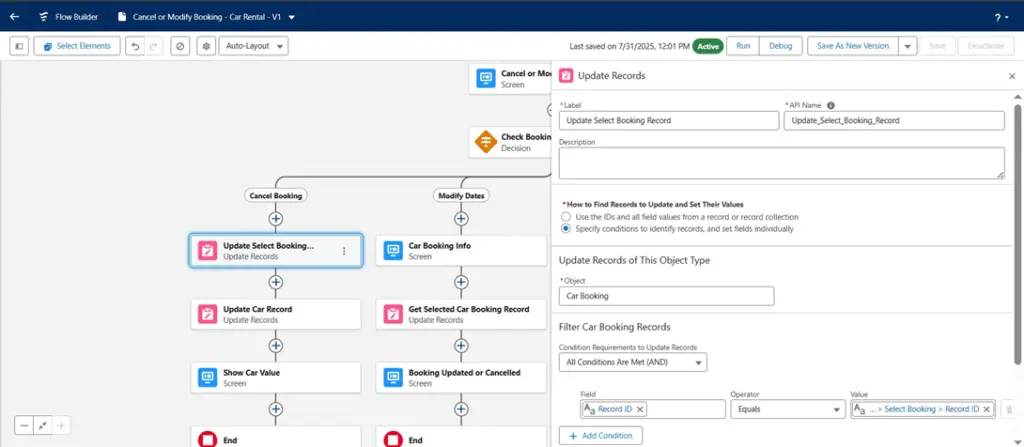The width and height of the screenshot is (1024, 447).
Task: Click the Update Car Record element icon
Action: [207, 314]
